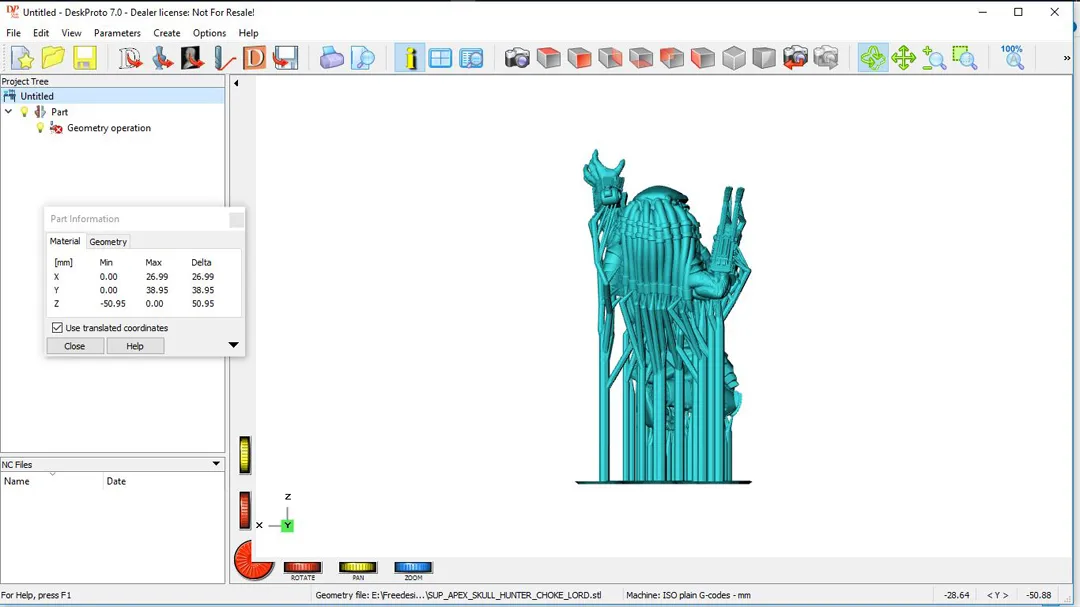Viewport: 1080px width, 607px height.
Task: Click the vertical red thumbwheel
Action: [x=245, y=511]
